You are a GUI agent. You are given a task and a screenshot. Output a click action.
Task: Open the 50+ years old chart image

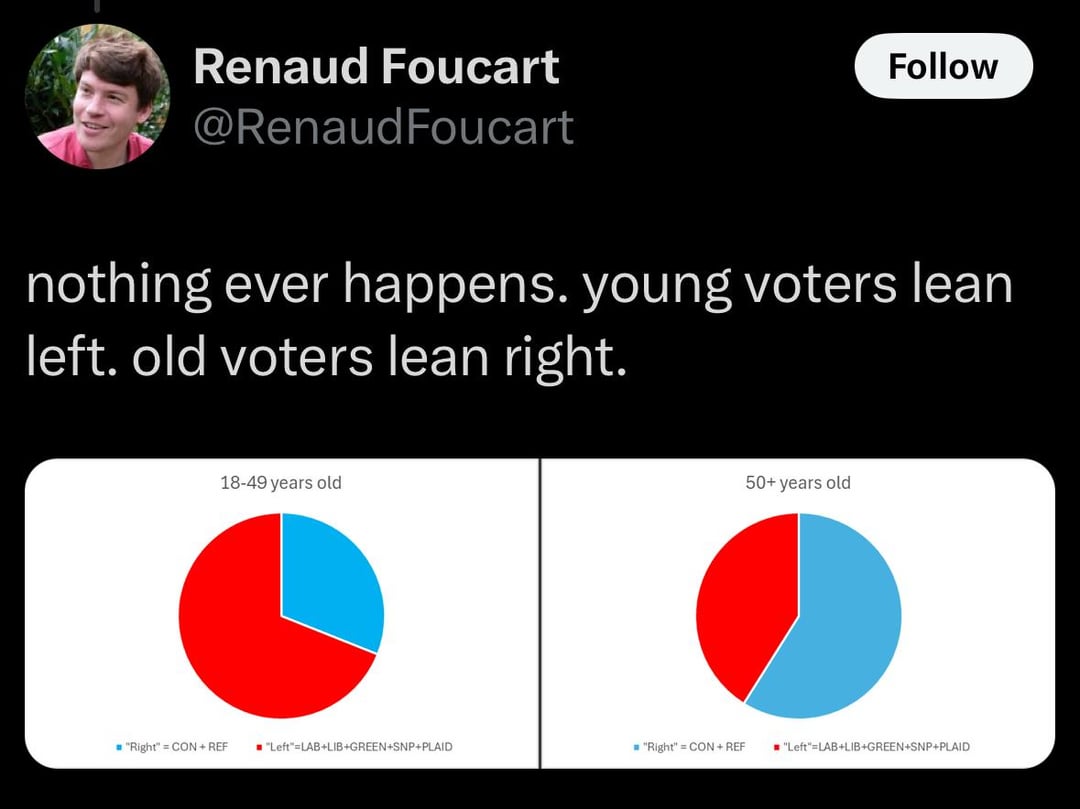pos(798,613)
